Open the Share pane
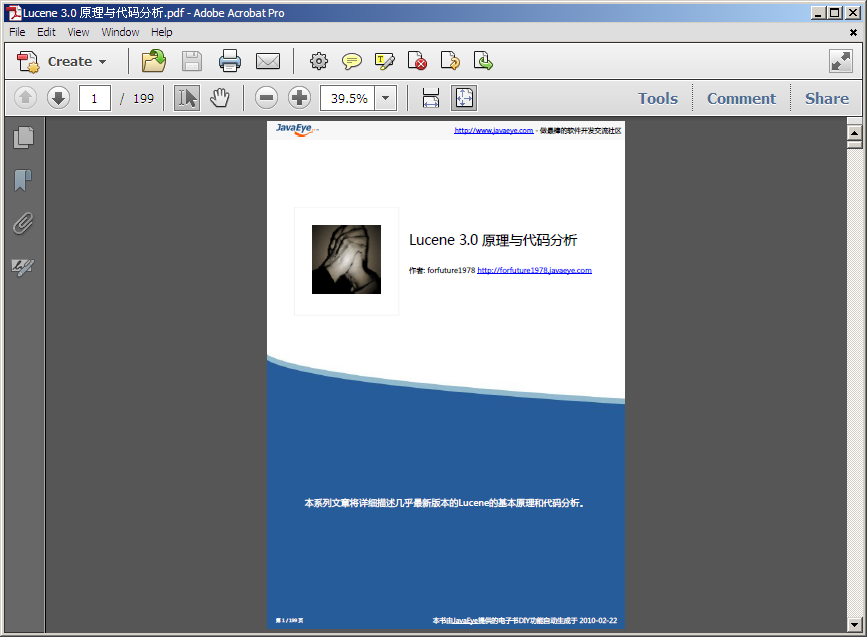The width and height of the screenshot is (867, 637). (x=827, y=98)
